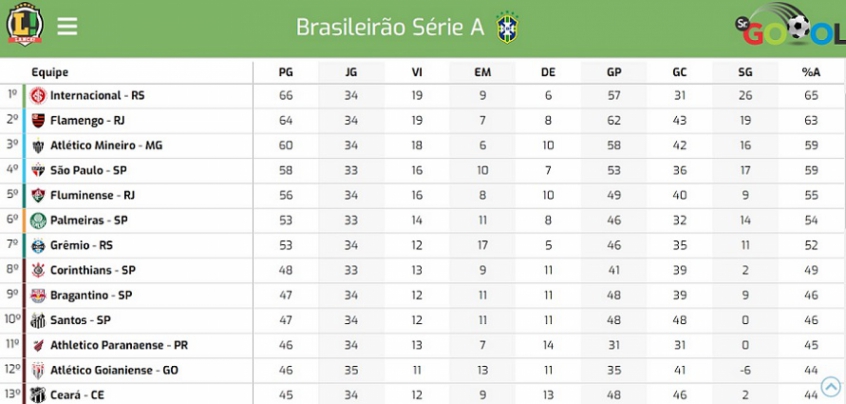Click the %A column header
The width and height of the screenshot is (846, 404).
pos(811,72)
